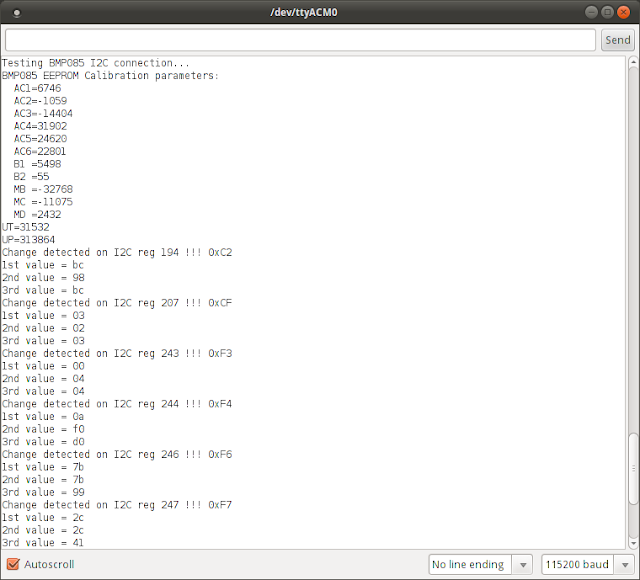This screenshot has width=640, height=580.
Task: Click the Send button
Action: click(x=618, y=40)
